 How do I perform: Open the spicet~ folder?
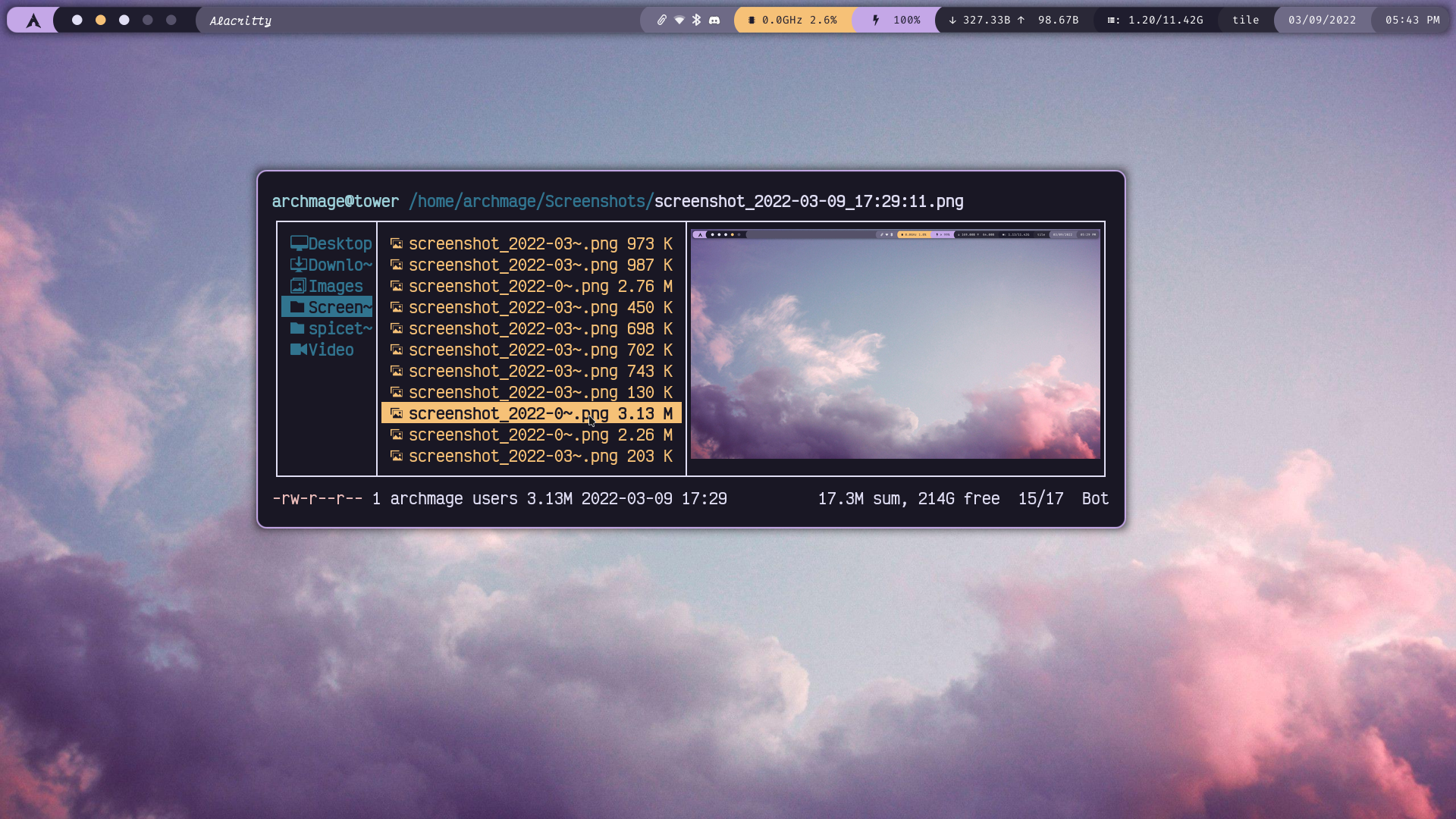339,328
